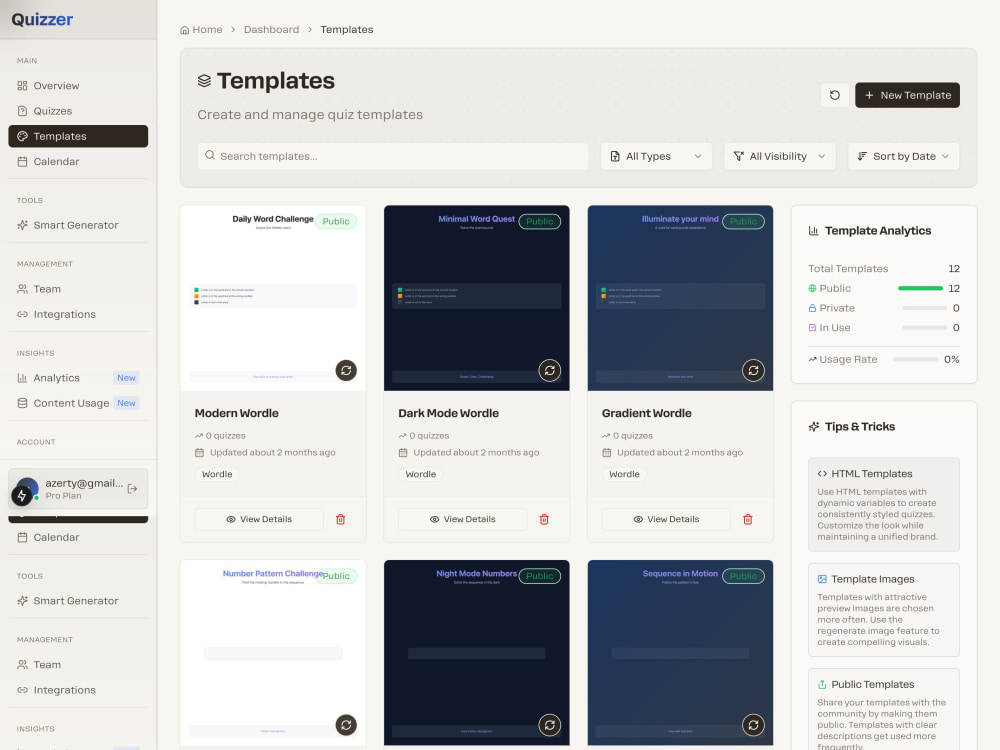The height and width of the screenshot is (750, 1000).
Task: Open the All Visibility filter dropdown
Action: coord(779,156)
